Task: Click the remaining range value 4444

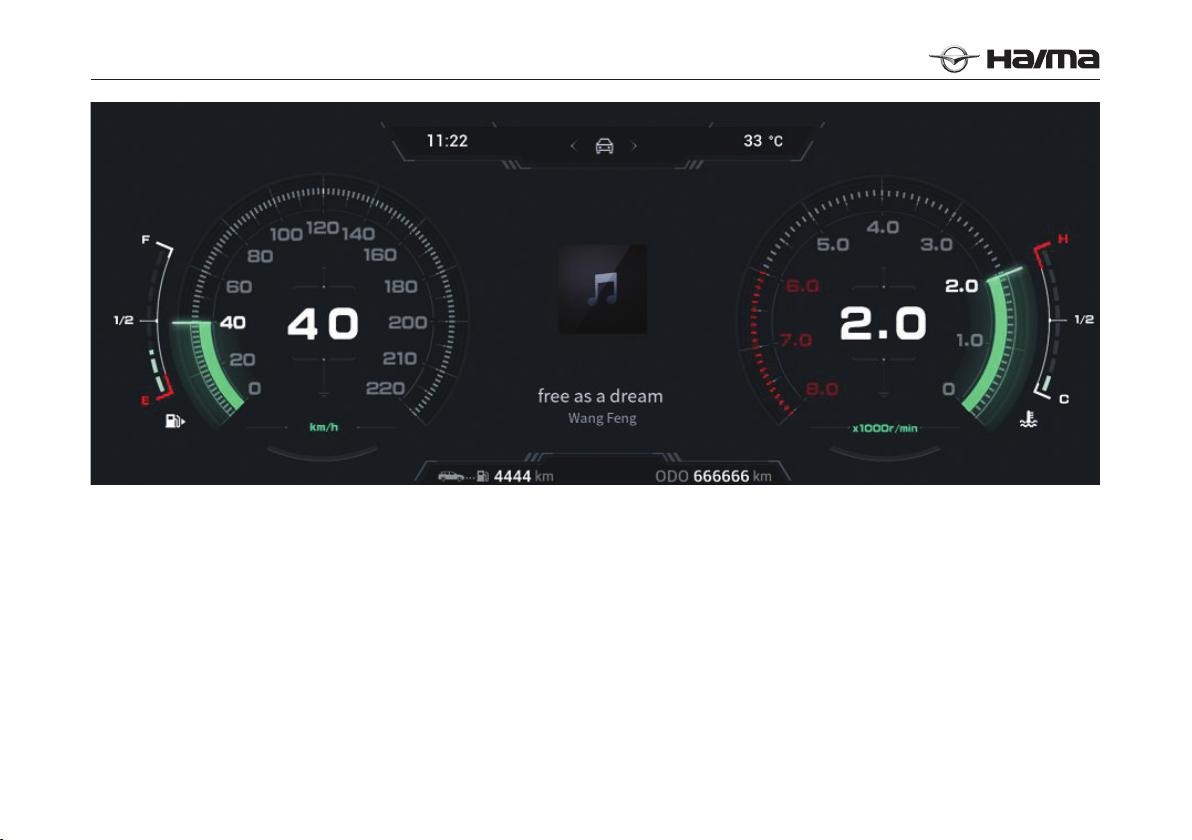Action: point(512,477)
